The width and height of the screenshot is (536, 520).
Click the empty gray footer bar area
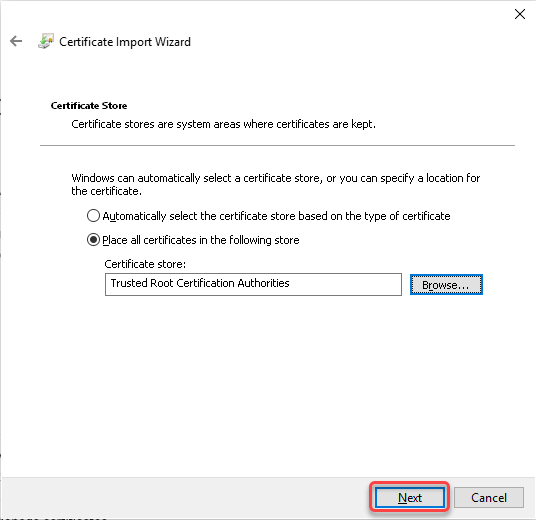(185, 497)
